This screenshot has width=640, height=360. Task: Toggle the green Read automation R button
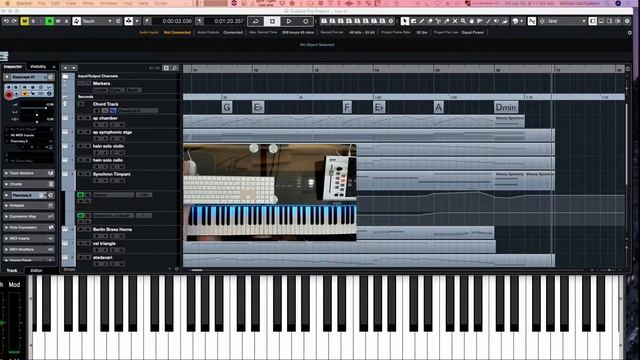pos(49,21)
